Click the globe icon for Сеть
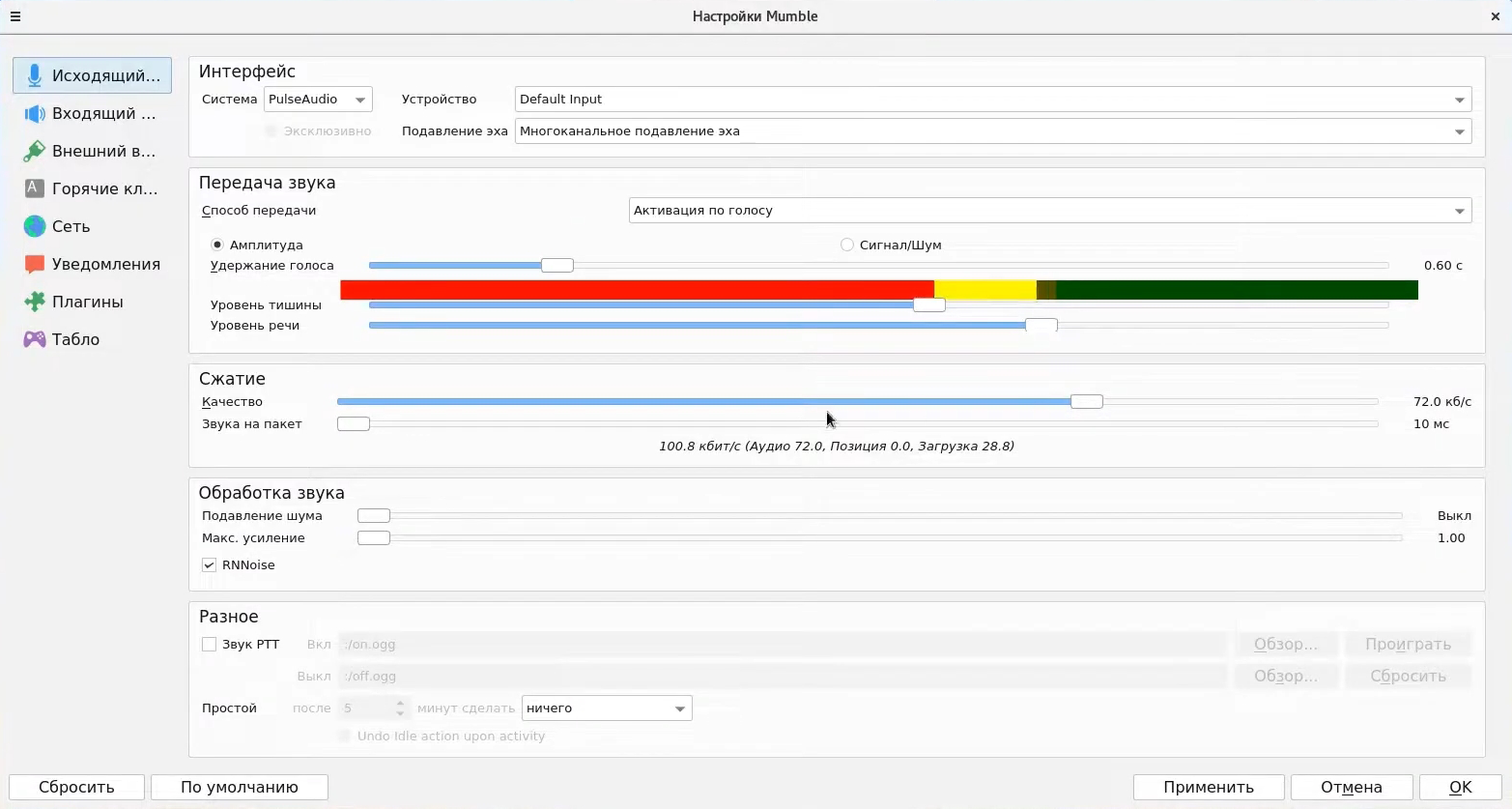The image size is (1512, 809). pyautogui.click(x=35, y=226)
